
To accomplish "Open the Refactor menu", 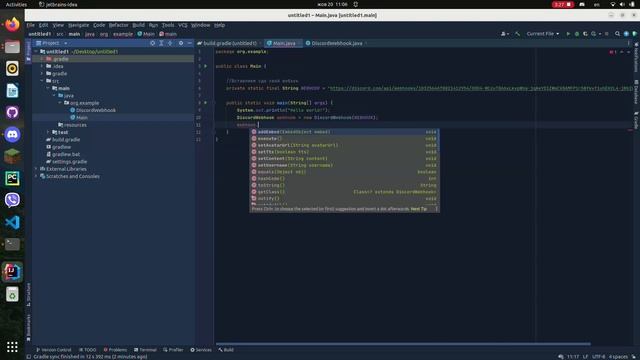I will click(118, 25).
